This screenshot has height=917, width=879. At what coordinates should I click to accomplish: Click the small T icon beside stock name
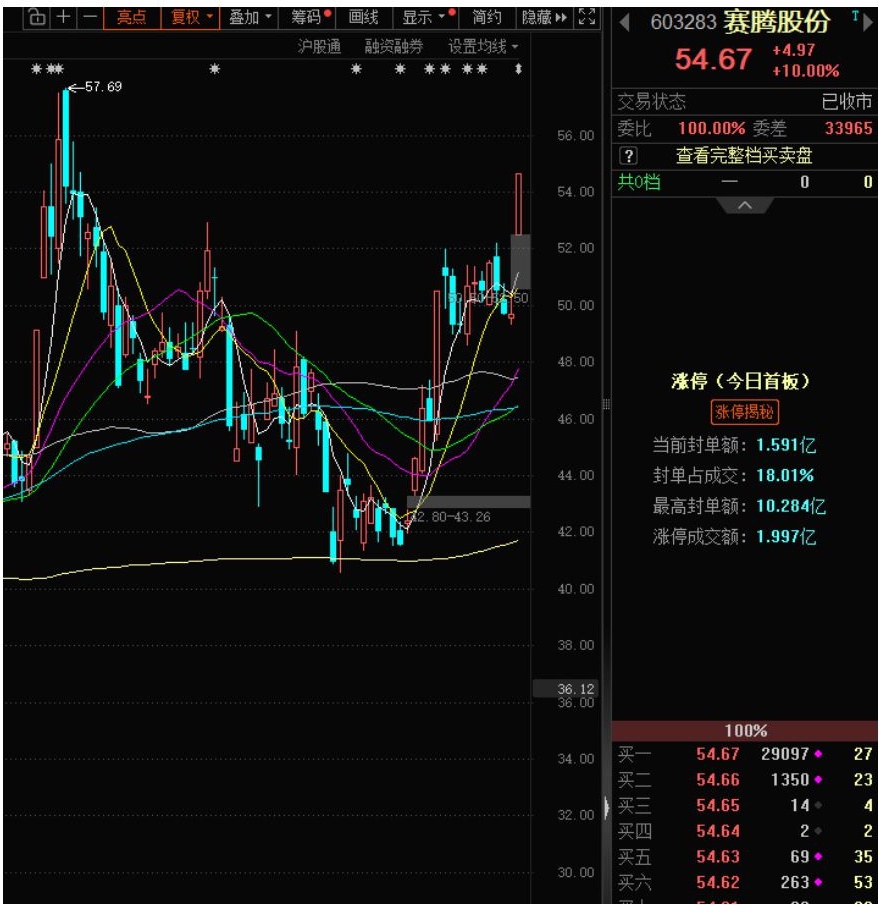(x=855, y=16)
